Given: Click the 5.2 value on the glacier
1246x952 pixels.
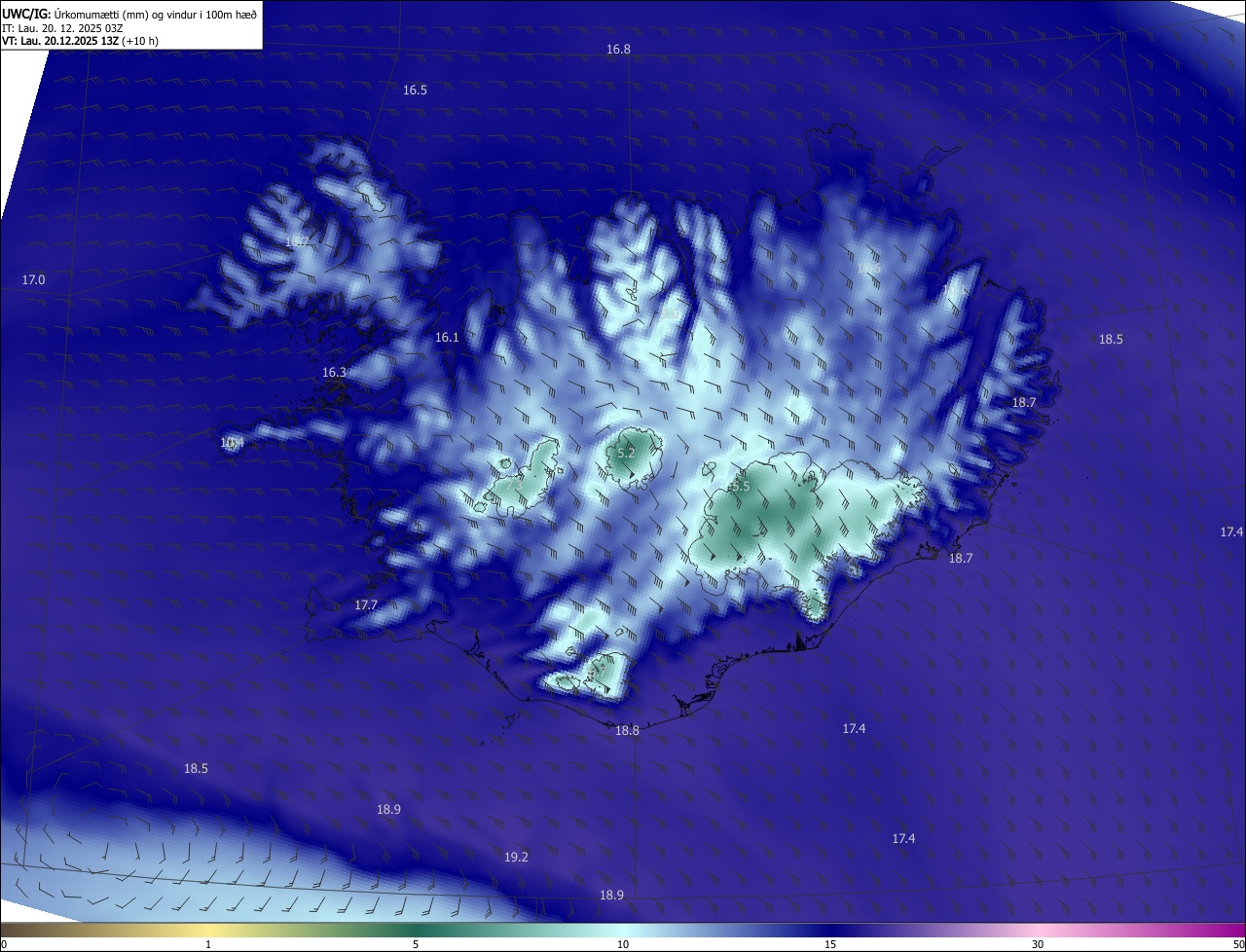Looking at the screenshot, I should (x=626, y=454).
